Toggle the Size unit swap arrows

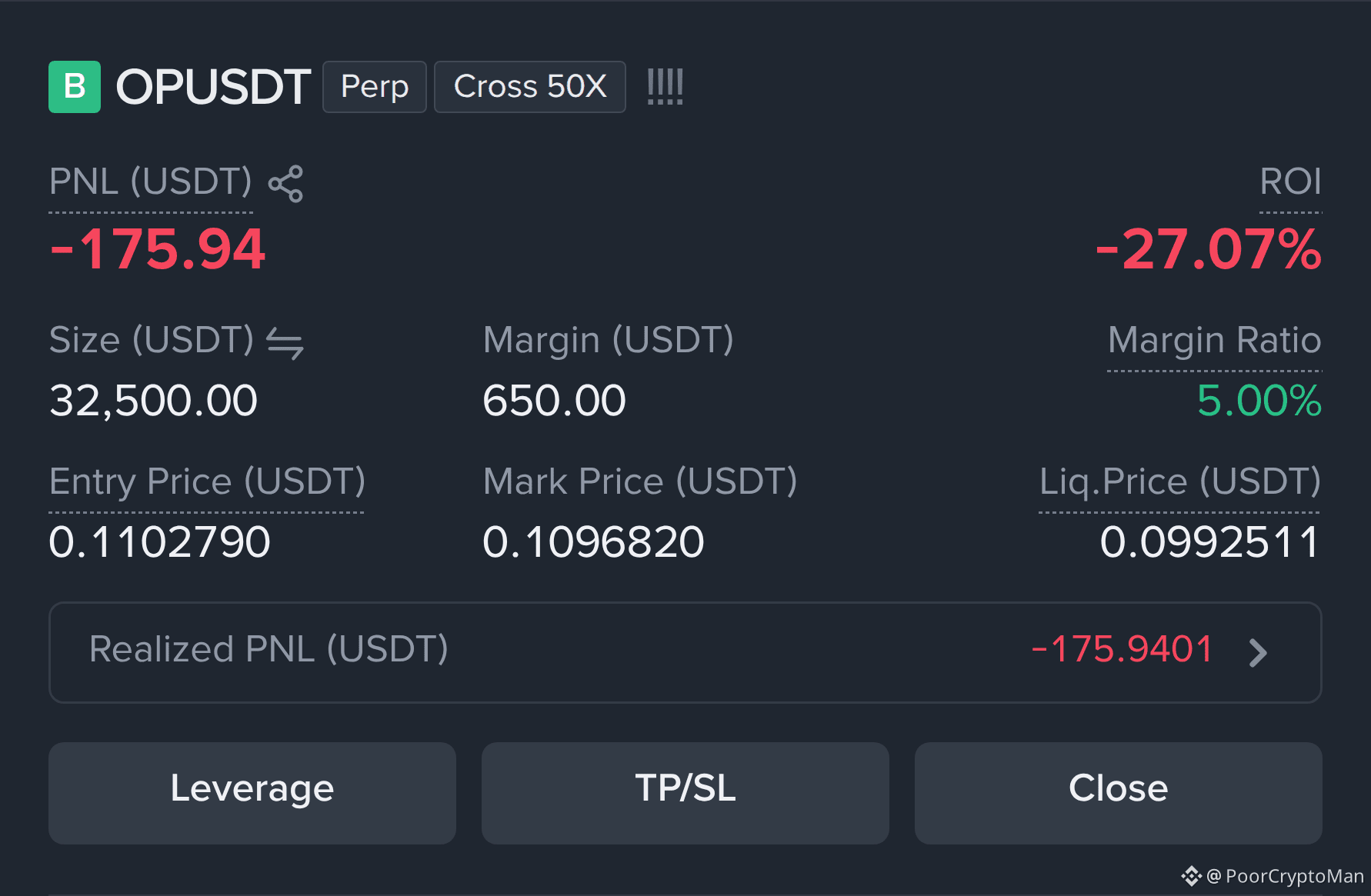(x=285, y=343)
